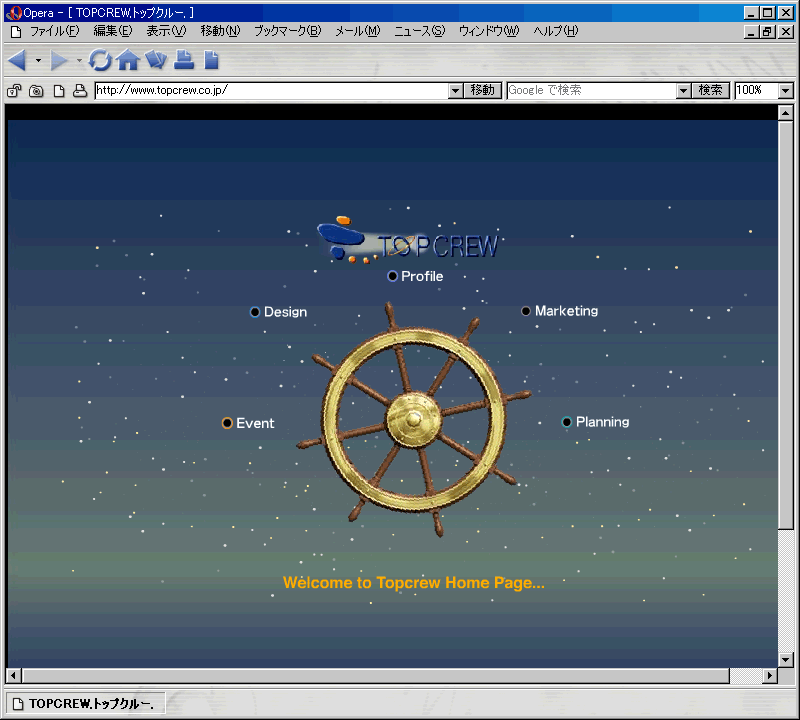Open the 移動(N) menu
The width and height of the screenshot is (800, 720).
[220, 31]
